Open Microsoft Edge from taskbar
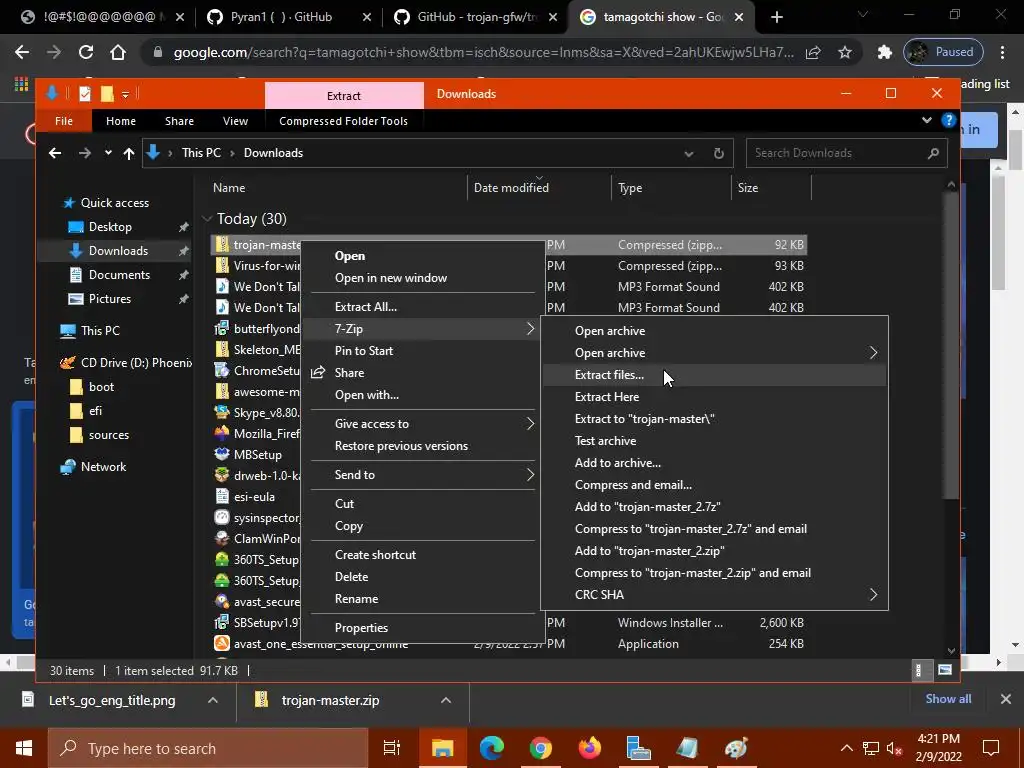The width and height of the screenshot is (1024, 768). (492, 748)
